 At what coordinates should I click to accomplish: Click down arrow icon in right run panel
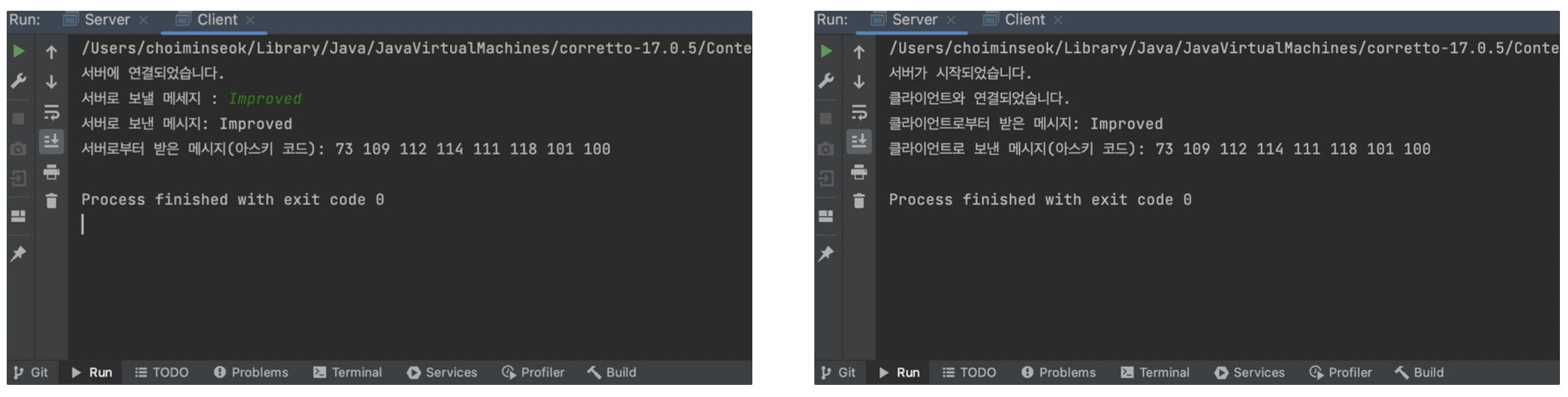pos(859,82)
